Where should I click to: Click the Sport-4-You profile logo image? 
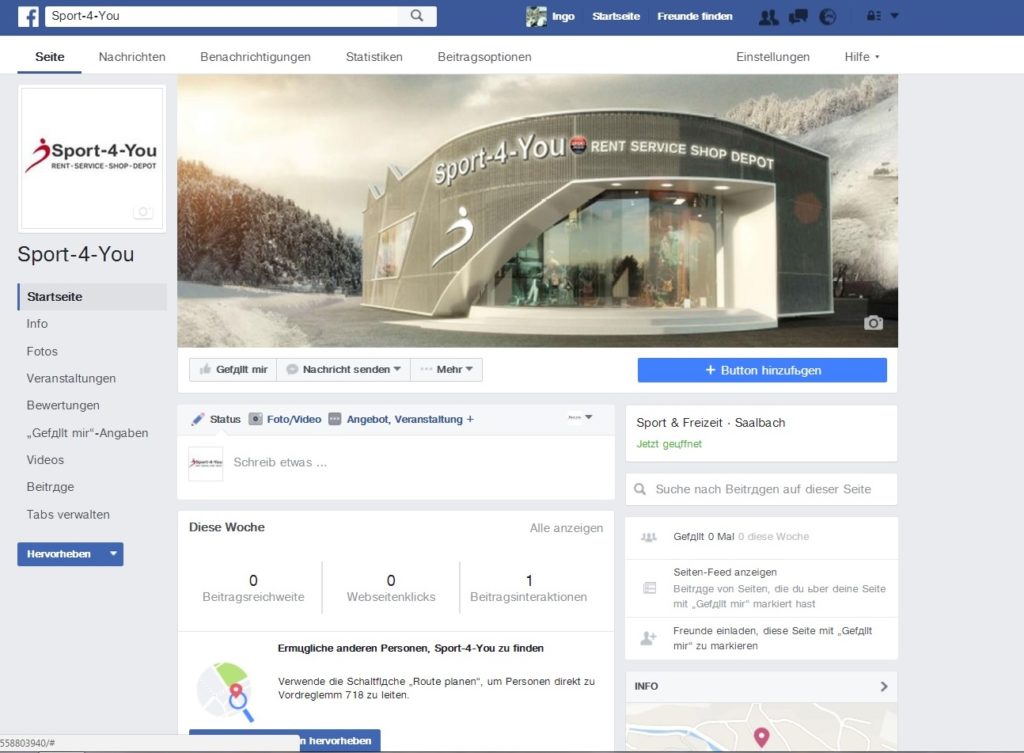click(x=92, y=158)
